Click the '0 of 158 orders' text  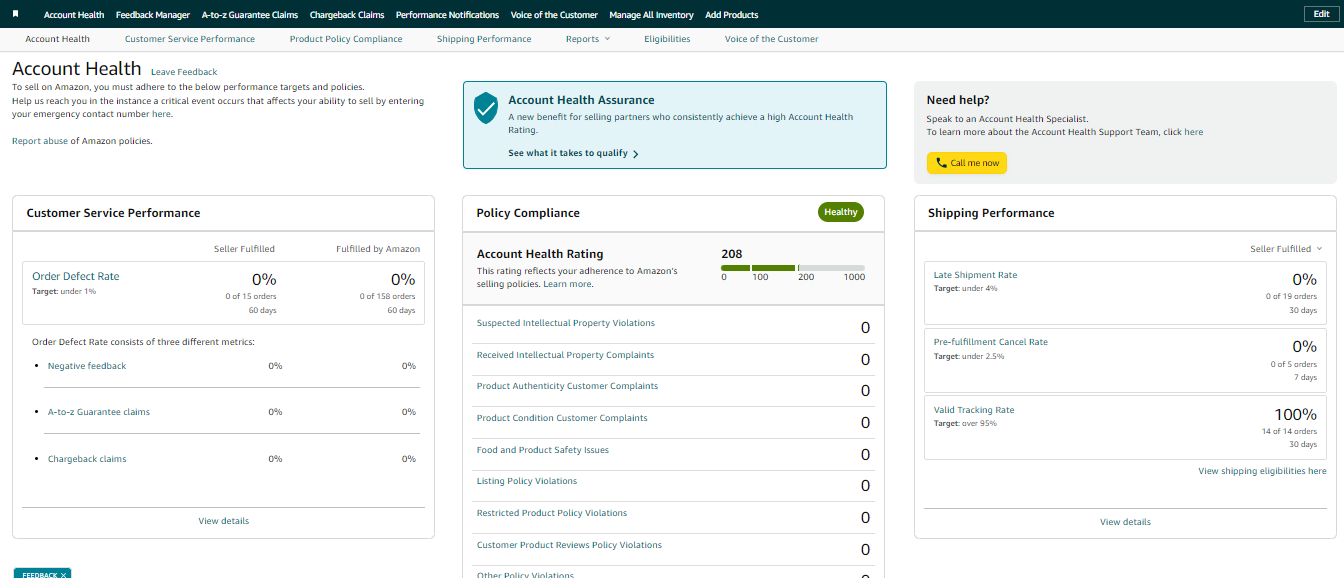point(387,296)
